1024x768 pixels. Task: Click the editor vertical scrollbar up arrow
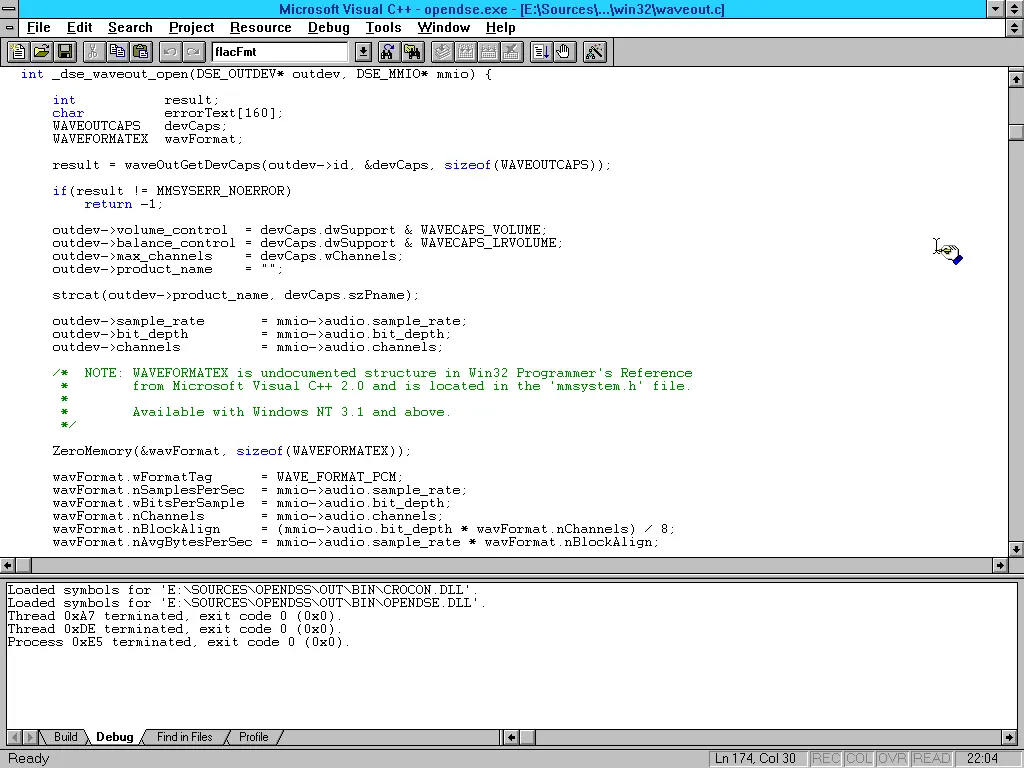point(1016,79)
